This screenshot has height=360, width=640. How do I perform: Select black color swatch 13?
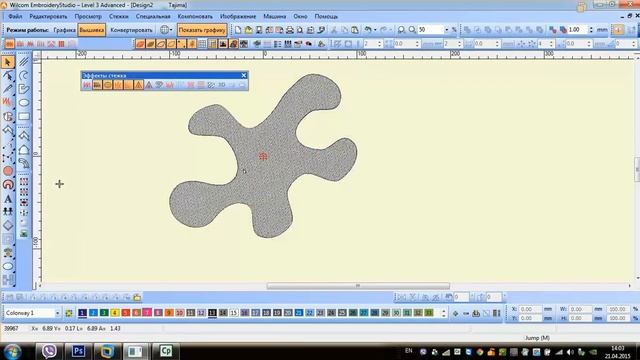click(212, 313)
